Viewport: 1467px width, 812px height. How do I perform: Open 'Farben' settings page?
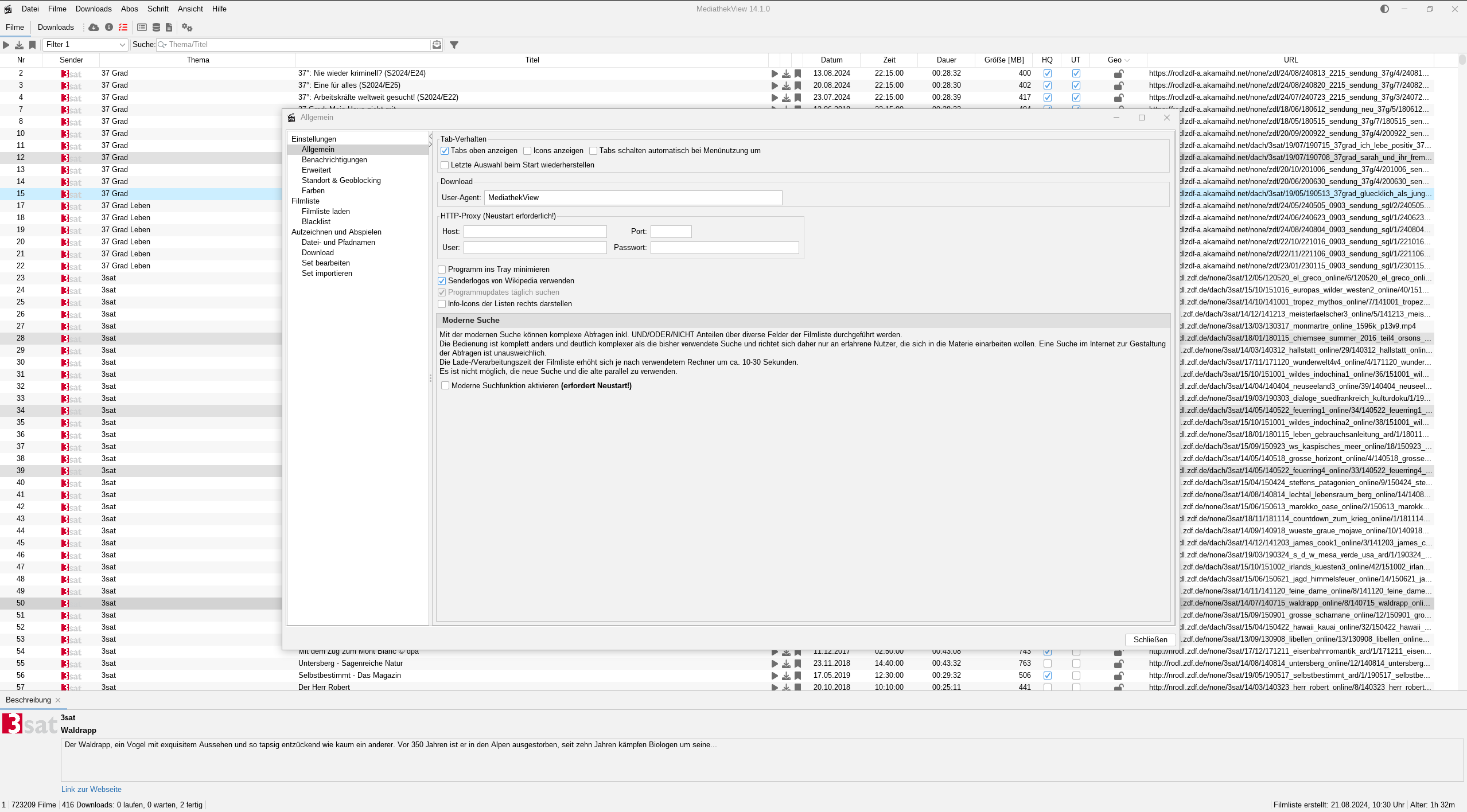pos(313,191)
